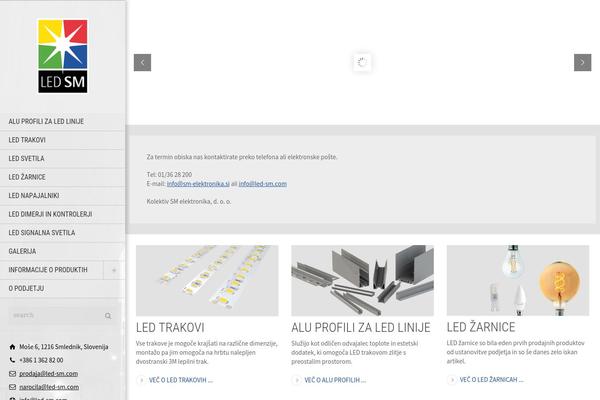Image resolution: width=600 pixels, height=400 pixels.
Task: Open LED SVETILA menu item
Action: point(62,158)
